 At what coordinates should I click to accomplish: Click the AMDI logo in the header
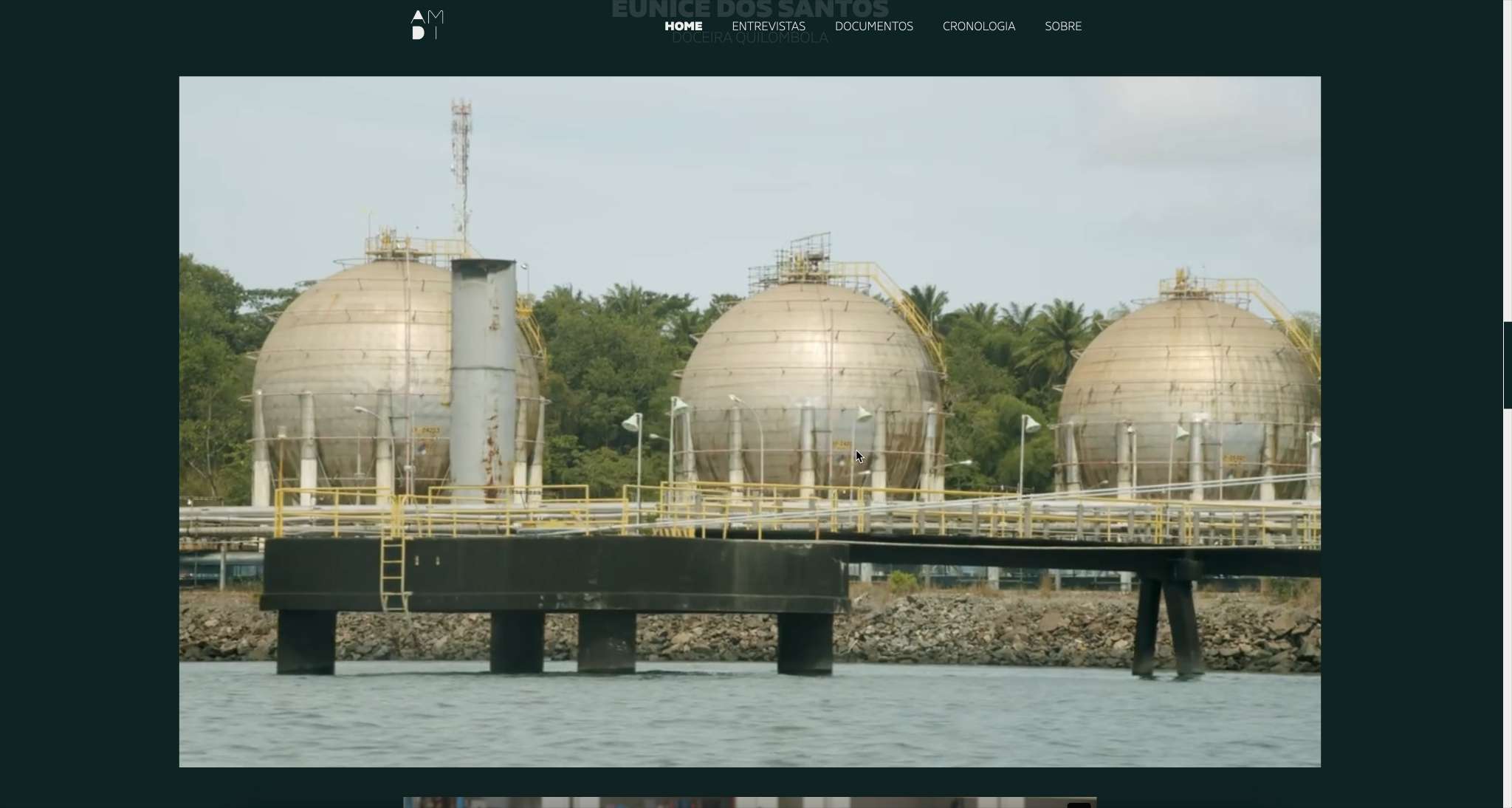click(x=427, y=25)
